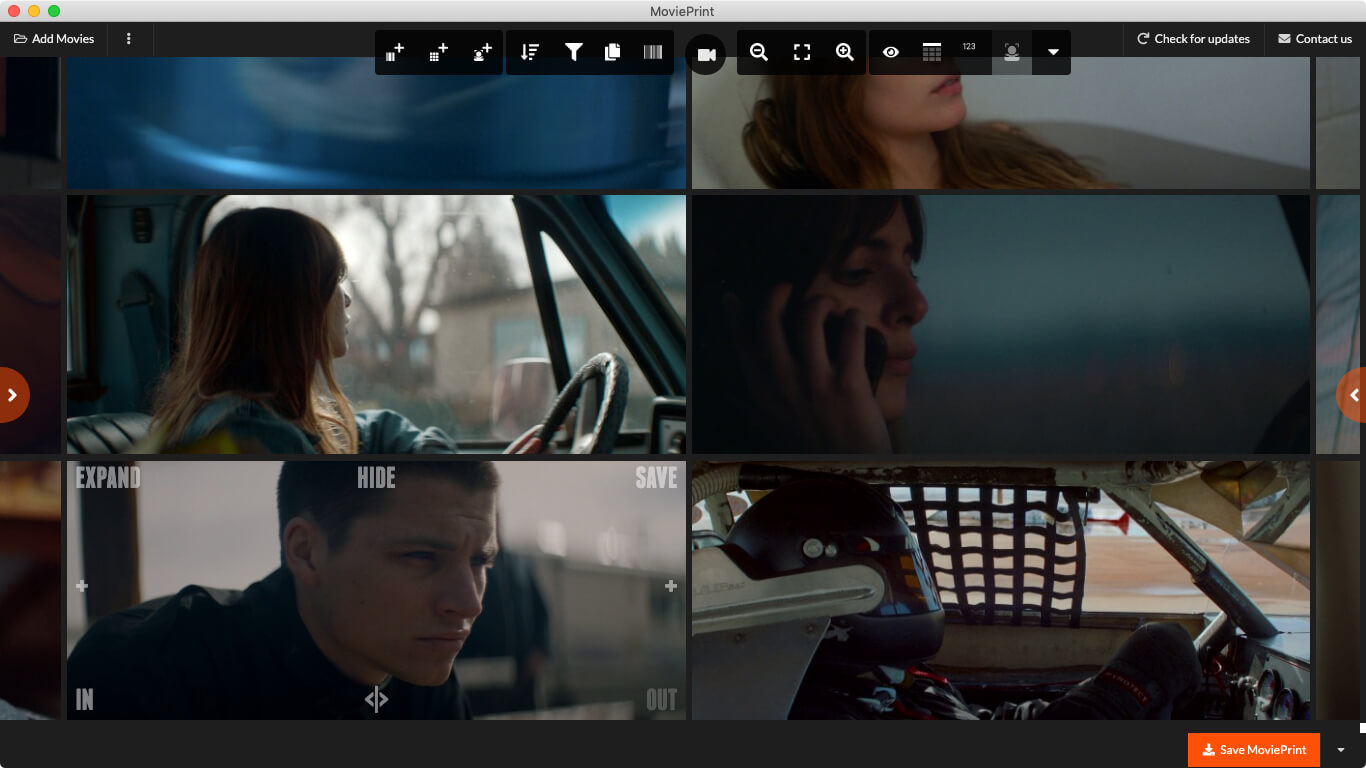1366x768 pixels.
Task: Click fit to screen icon
Action: (802, 52)
